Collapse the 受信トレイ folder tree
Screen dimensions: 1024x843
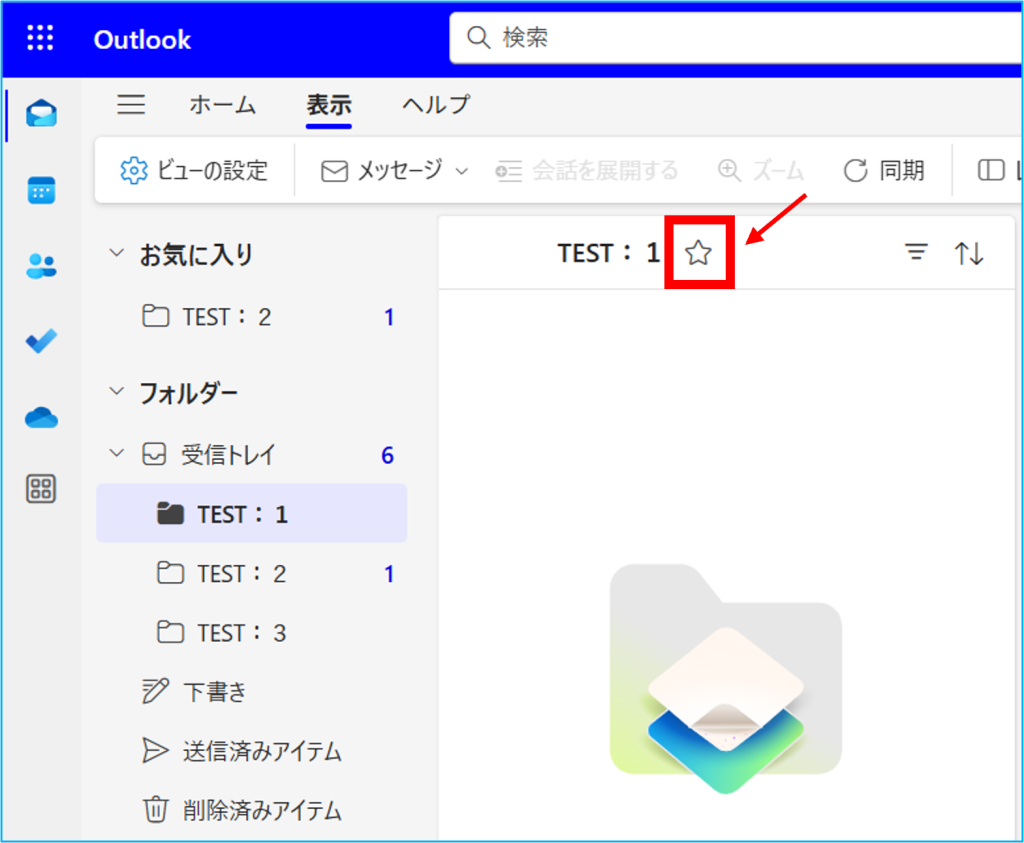[x=117, y=455]
